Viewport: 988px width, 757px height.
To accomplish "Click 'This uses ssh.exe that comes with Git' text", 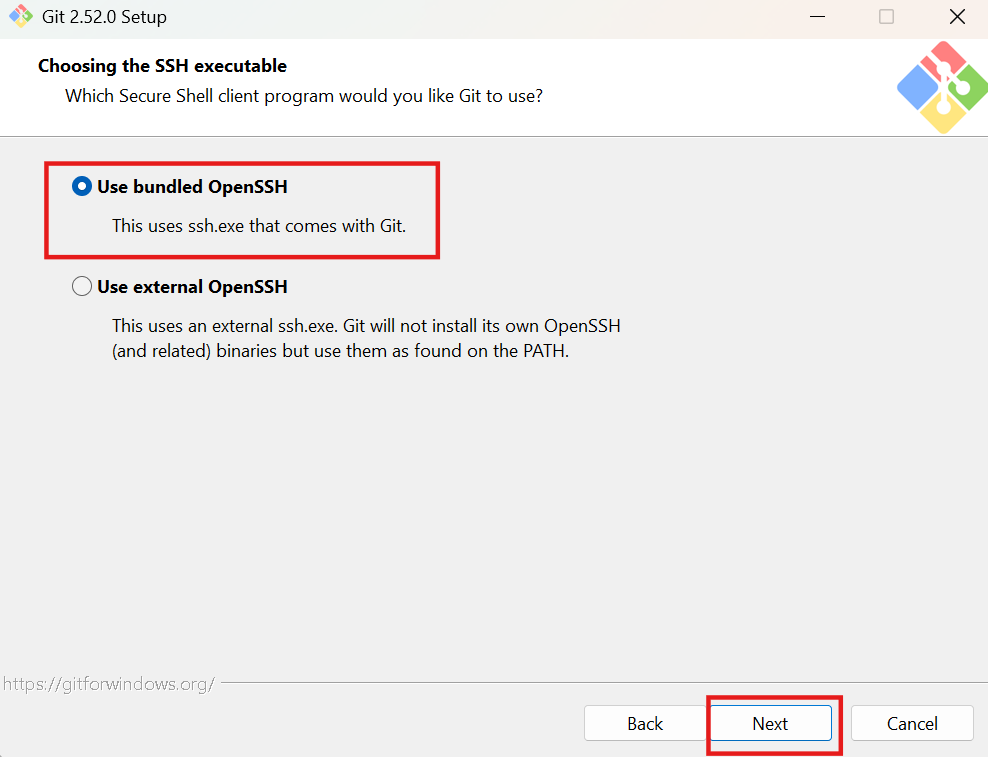I will (259, 226).
